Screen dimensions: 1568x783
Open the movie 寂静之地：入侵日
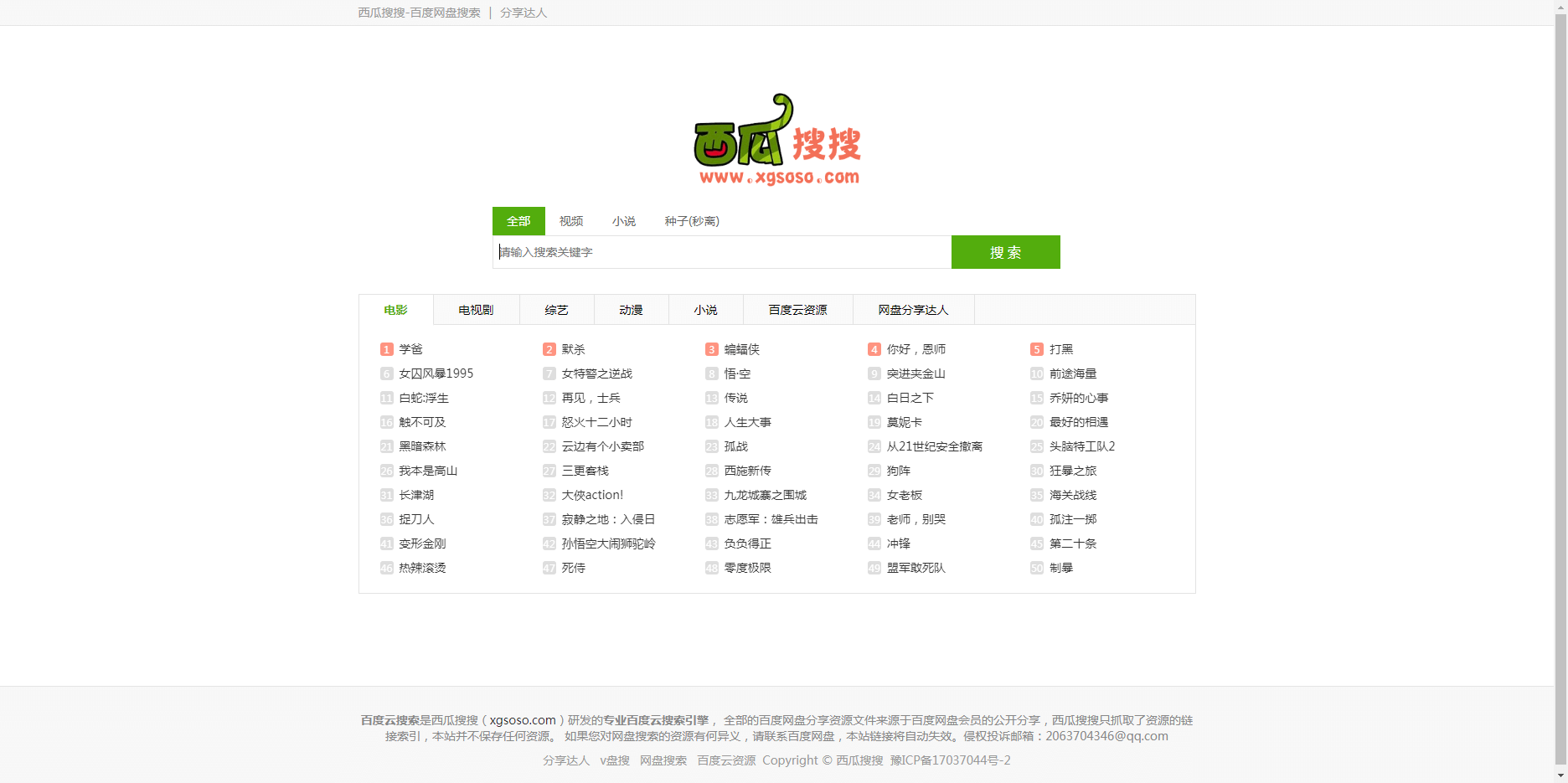pos(609,519)
